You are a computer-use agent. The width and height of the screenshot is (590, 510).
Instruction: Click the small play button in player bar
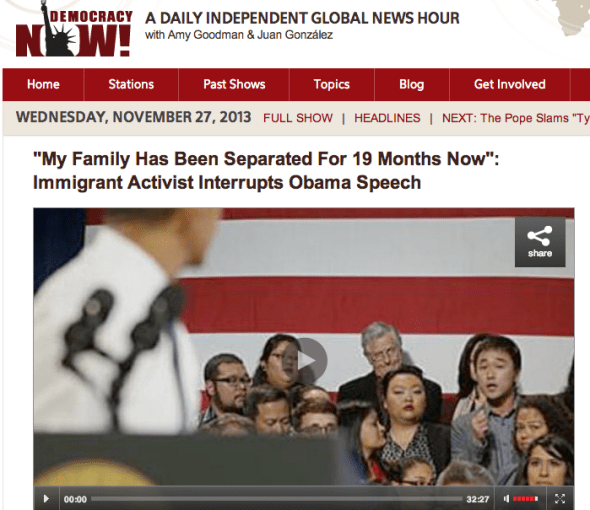46,499
